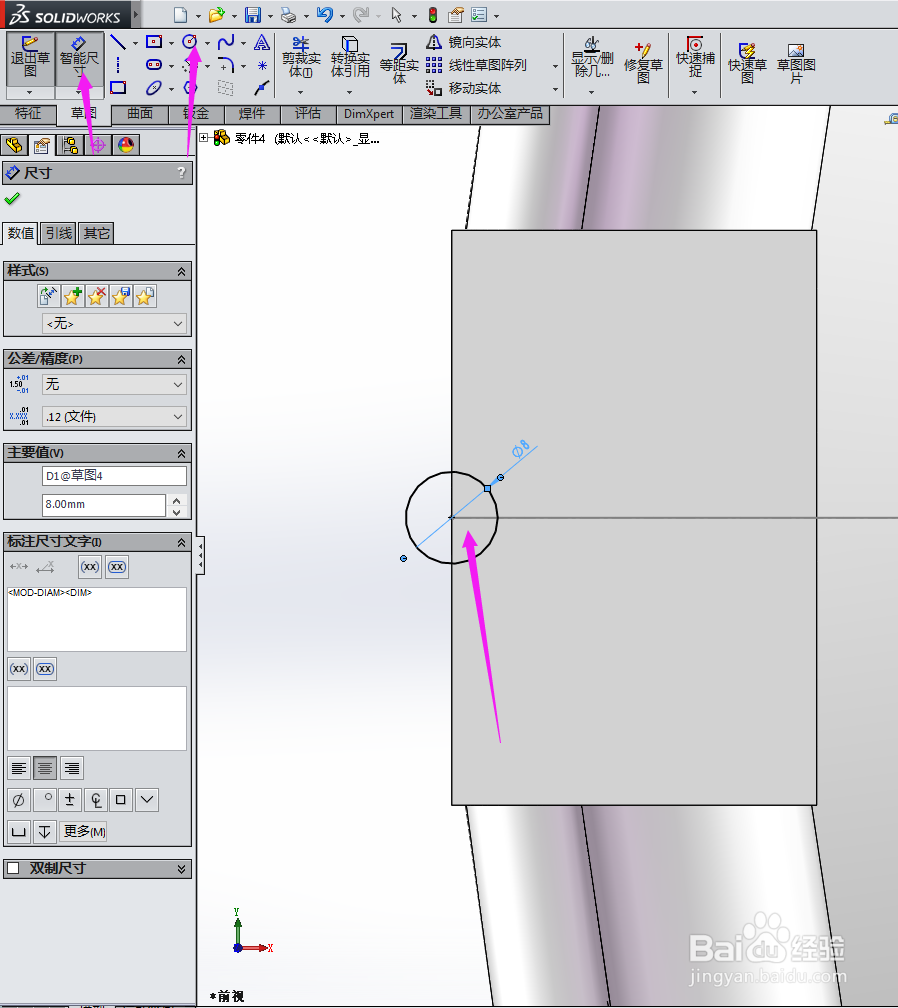Increase dimension value with up stepper
The image size is (898, 1008).
177,500
